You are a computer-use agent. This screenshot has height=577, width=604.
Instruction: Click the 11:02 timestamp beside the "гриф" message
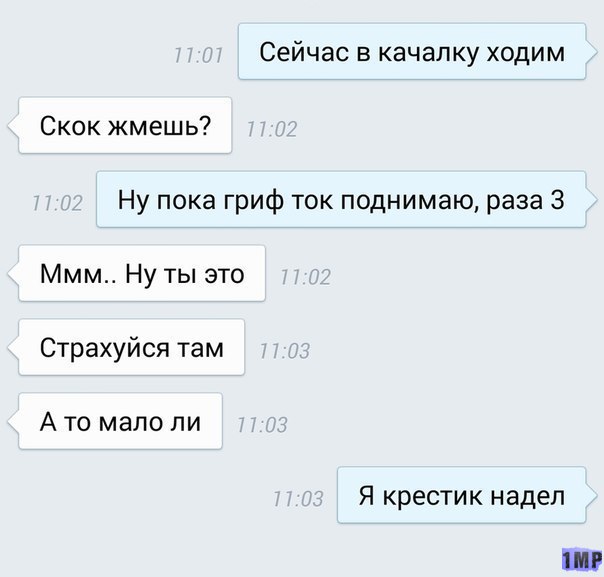pos(57,203)
